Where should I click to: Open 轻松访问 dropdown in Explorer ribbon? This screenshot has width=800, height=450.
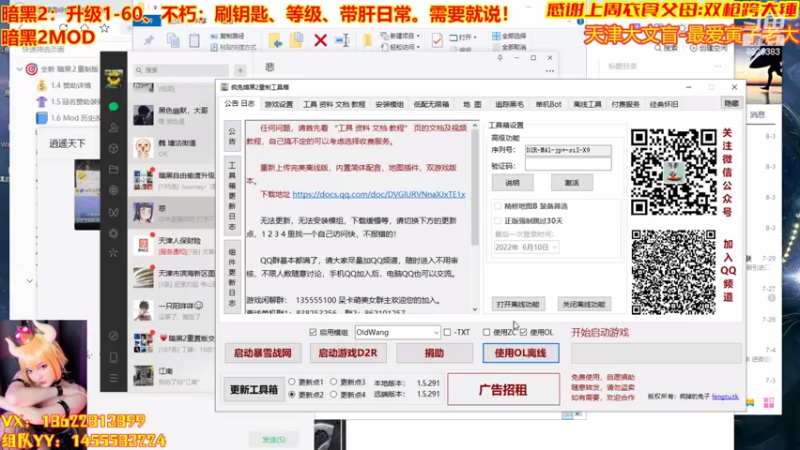point(401,47)
